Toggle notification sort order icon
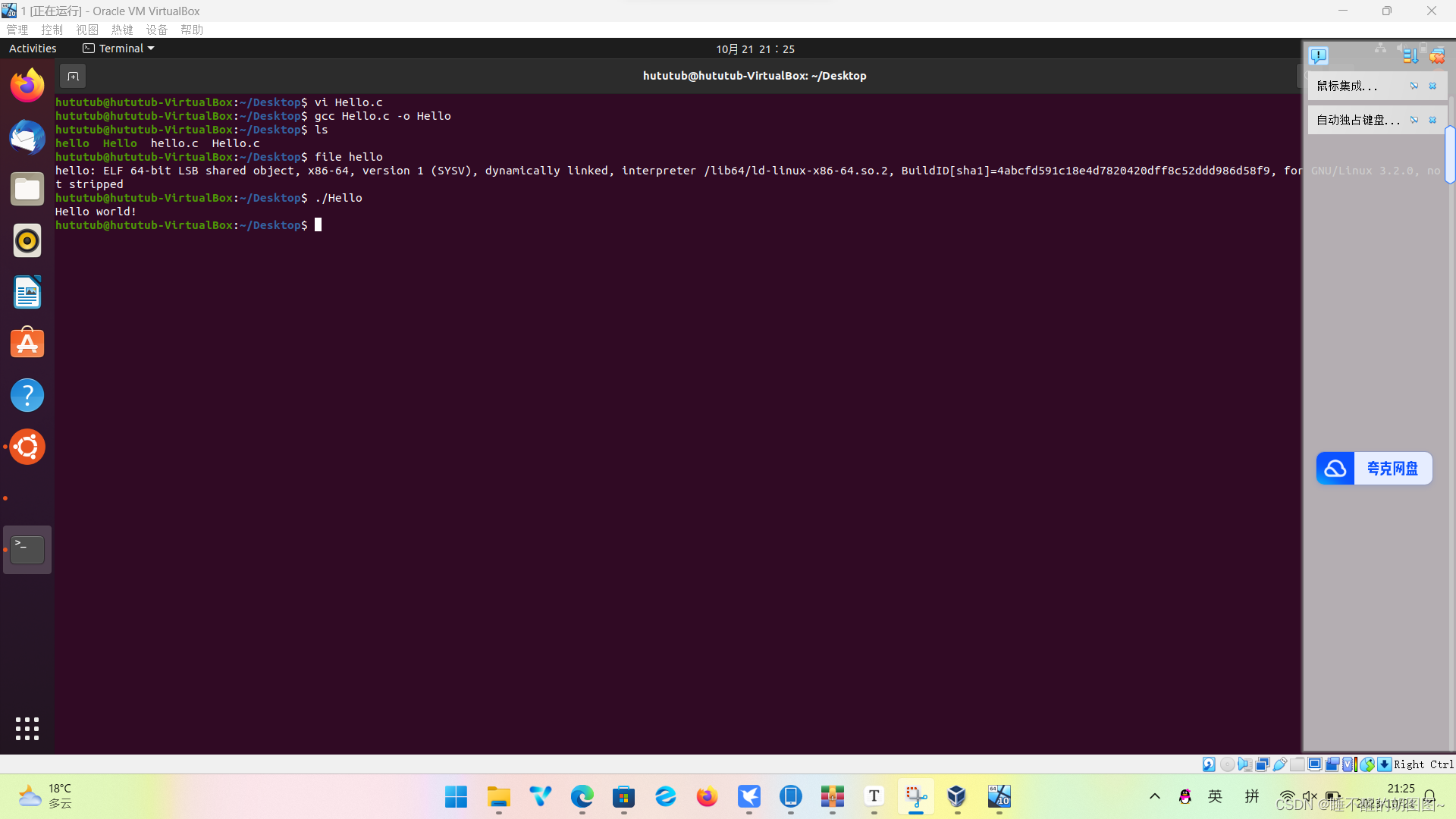The width and height of the screenshot is (1456, 819). pos(1410,55)
